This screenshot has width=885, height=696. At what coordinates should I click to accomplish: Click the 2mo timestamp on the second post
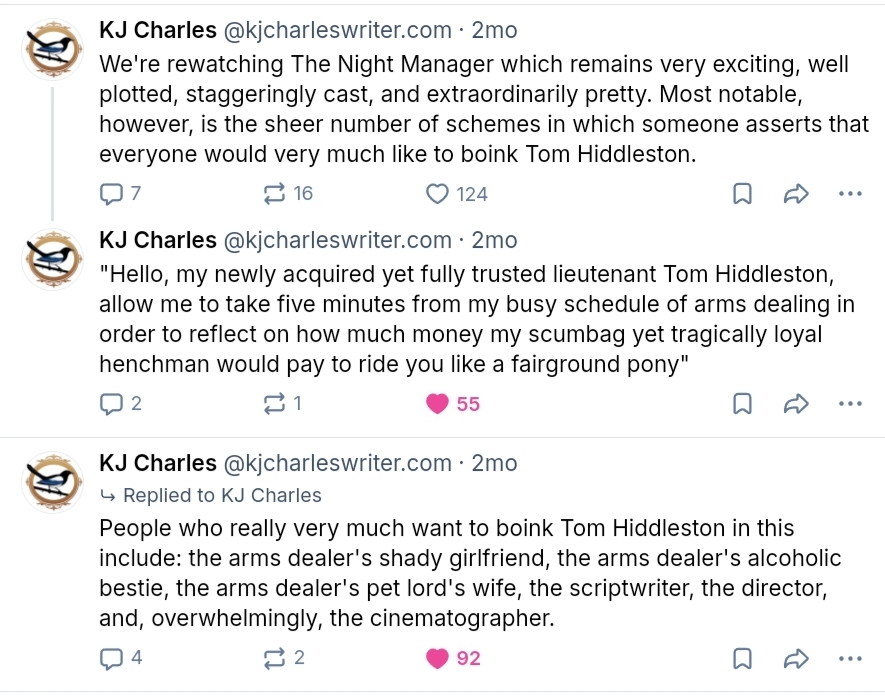[494, 241]
